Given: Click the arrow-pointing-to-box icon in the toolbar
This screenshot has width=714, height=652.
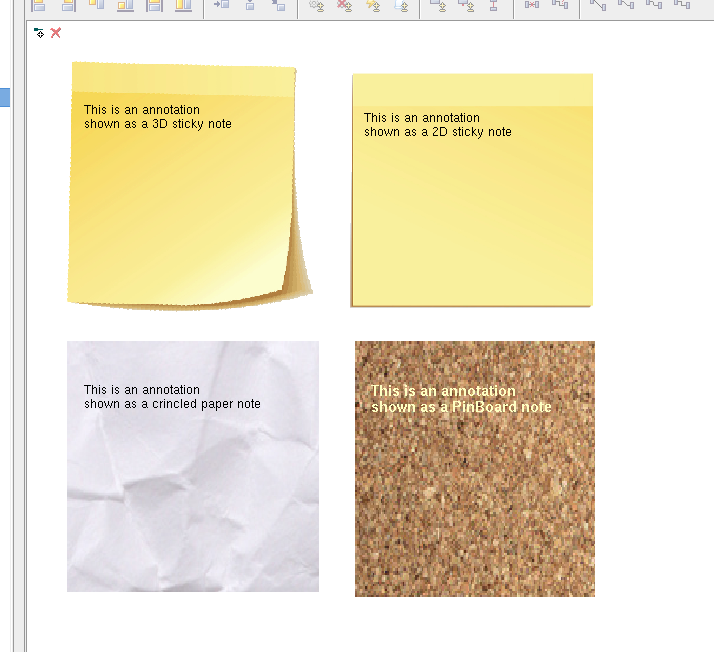Looking at the screenshot, I should (221, 6).
